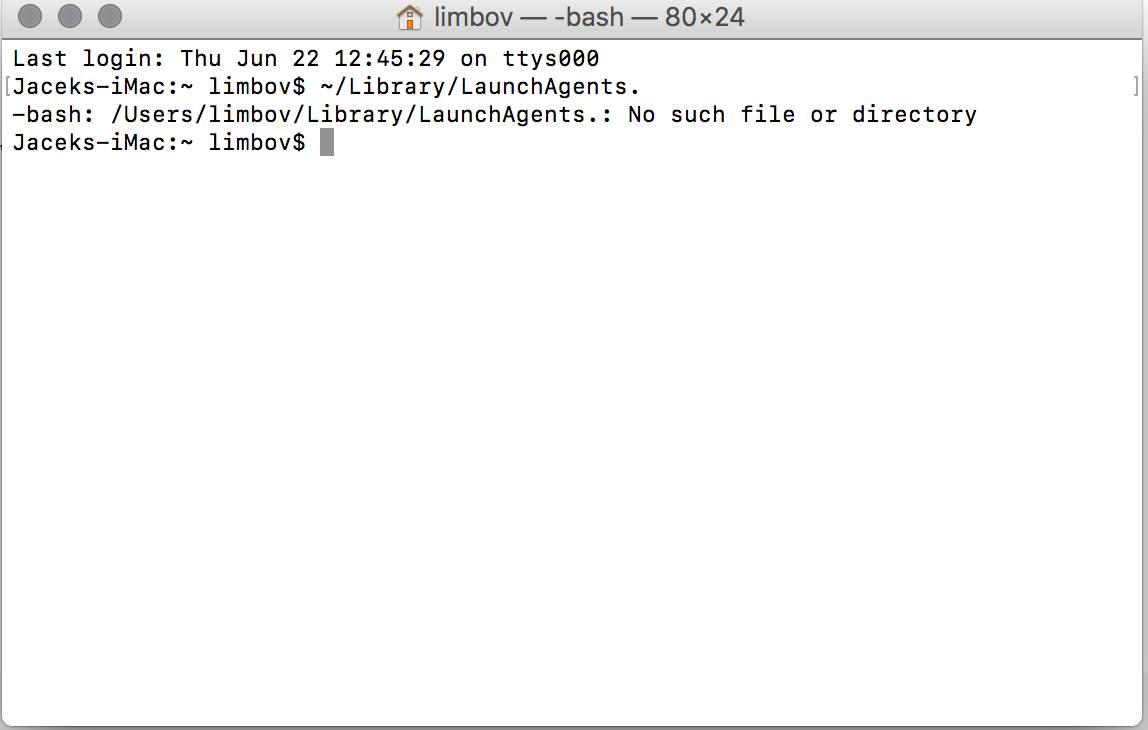Click the path "/Users/limbov/Library/LaunchAgents.:" in the error
Screen dimensions: 1148x730
pos(361,115)
